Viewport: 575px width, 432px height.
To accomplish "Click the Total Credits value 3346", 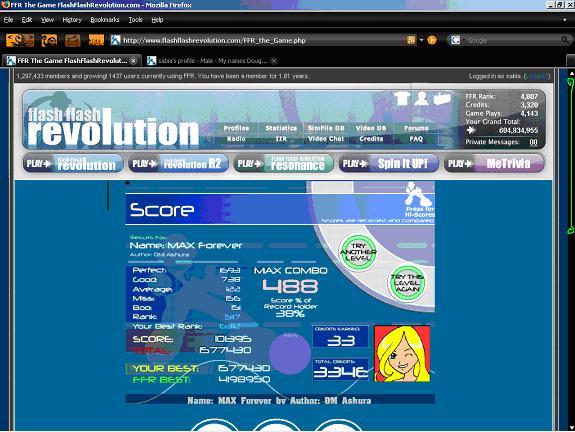I will point(341,372).
